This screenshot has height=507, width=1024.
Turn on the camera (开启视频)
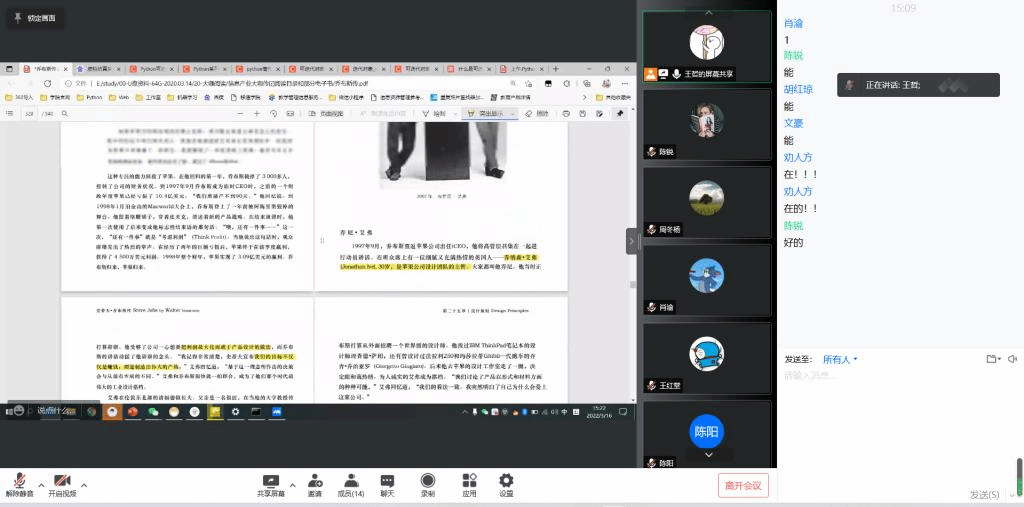pyautogui.click(x=61, y=485)
